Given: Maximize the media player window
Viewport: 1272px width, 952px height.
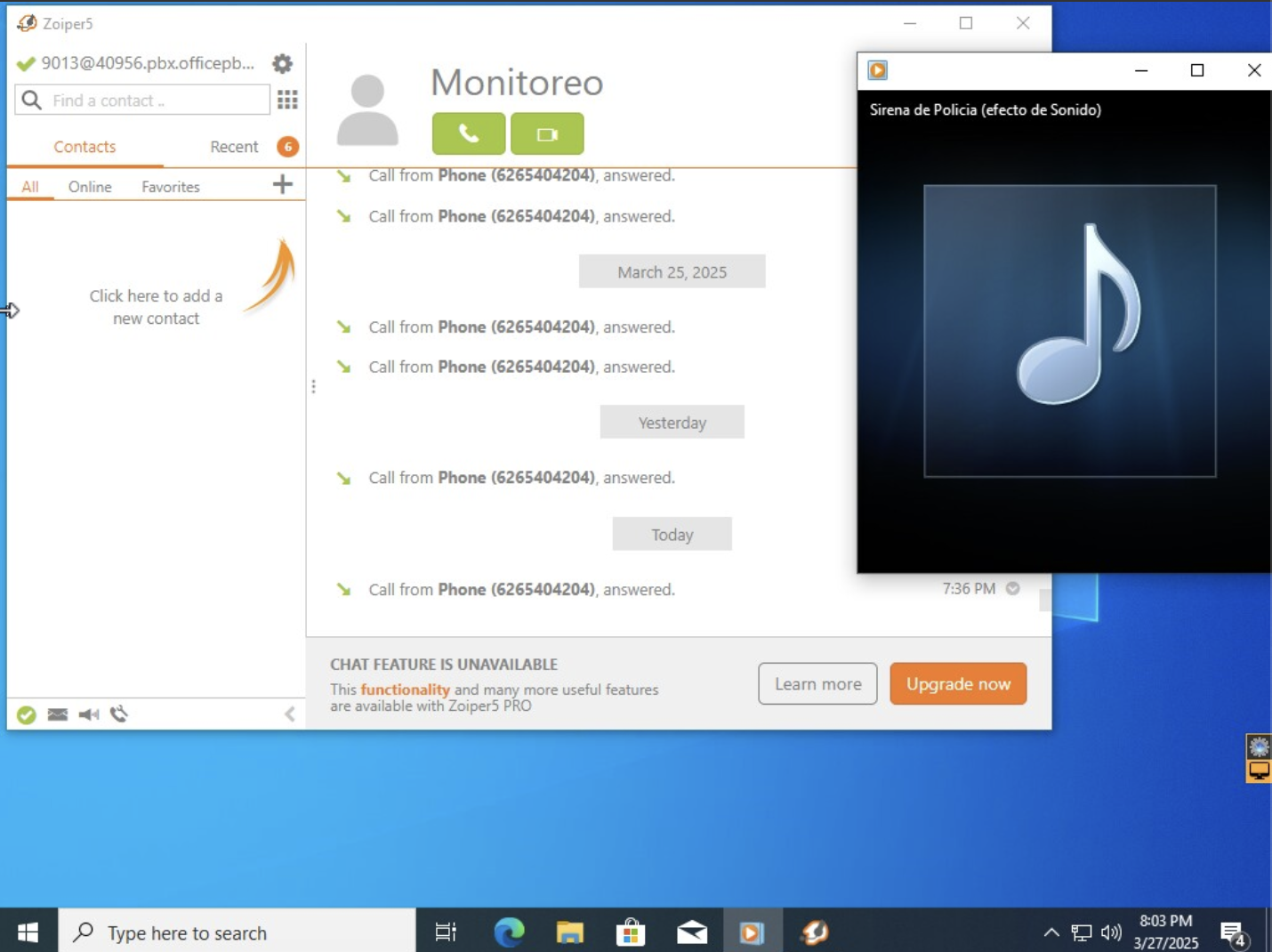Looking at the screenshot, I should point(1197,70).
